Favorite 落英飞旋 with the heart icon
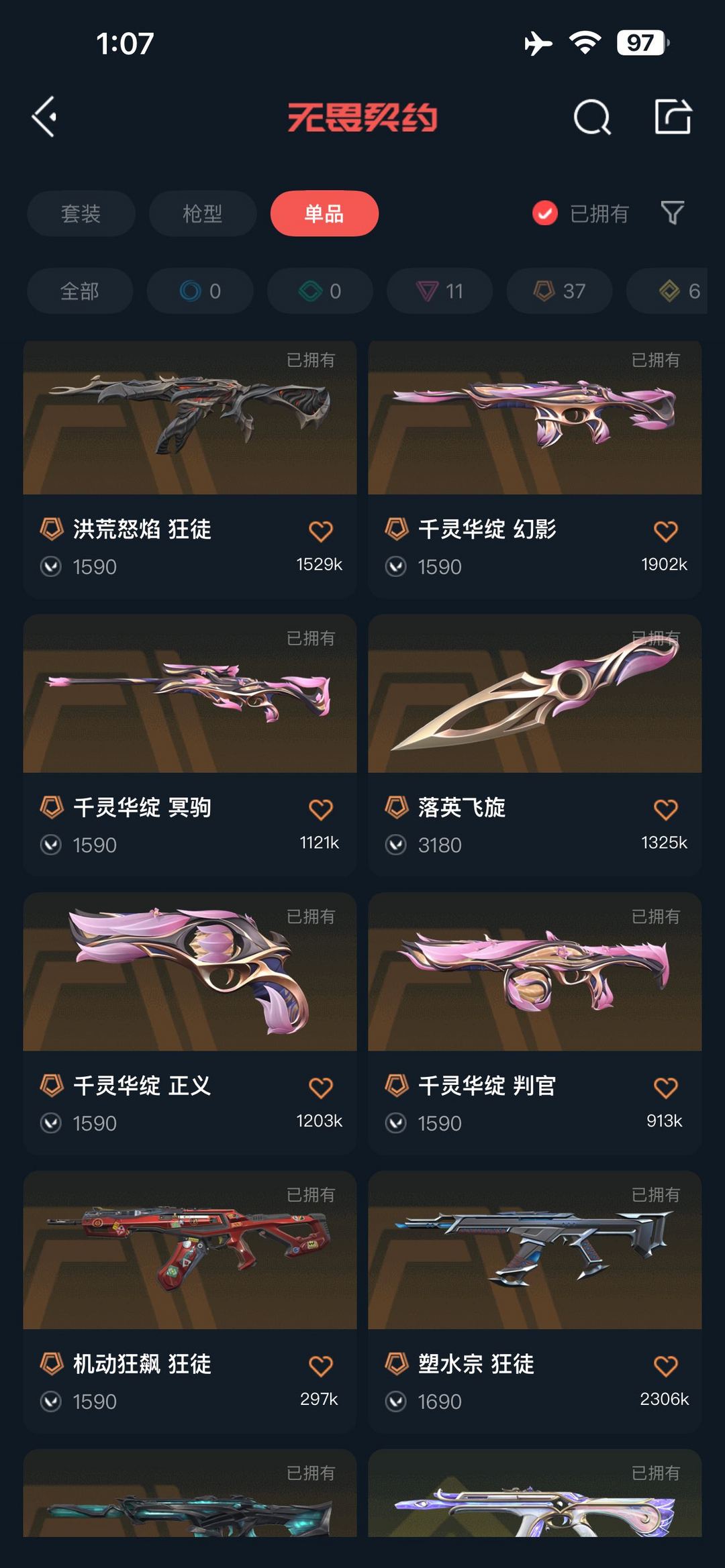Image resolution: width=725 pixels, height=1568 pixels. tap(666, 809)
